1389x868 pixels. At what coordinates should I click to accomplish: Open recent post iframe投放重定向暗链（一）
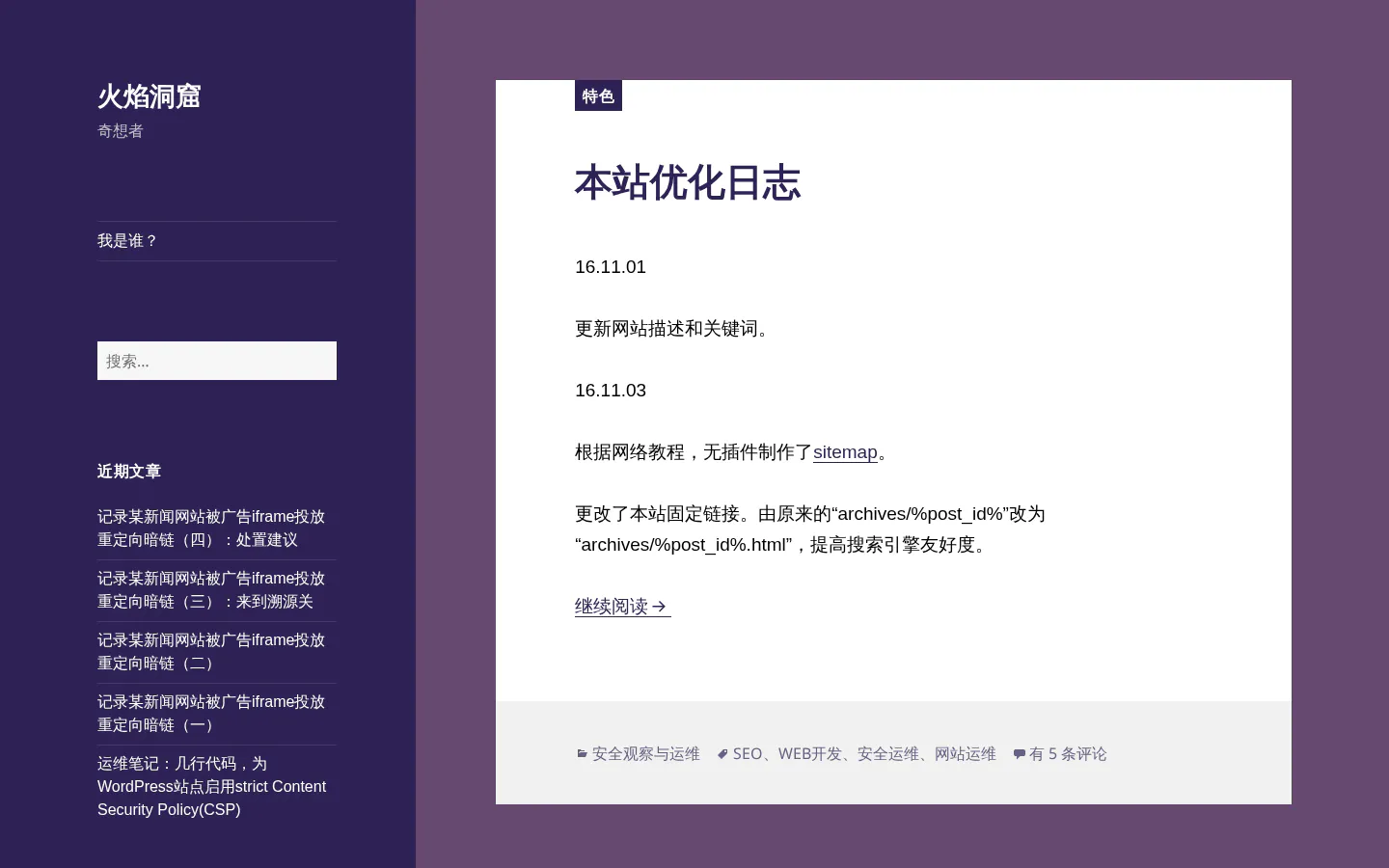coord(211,714)
